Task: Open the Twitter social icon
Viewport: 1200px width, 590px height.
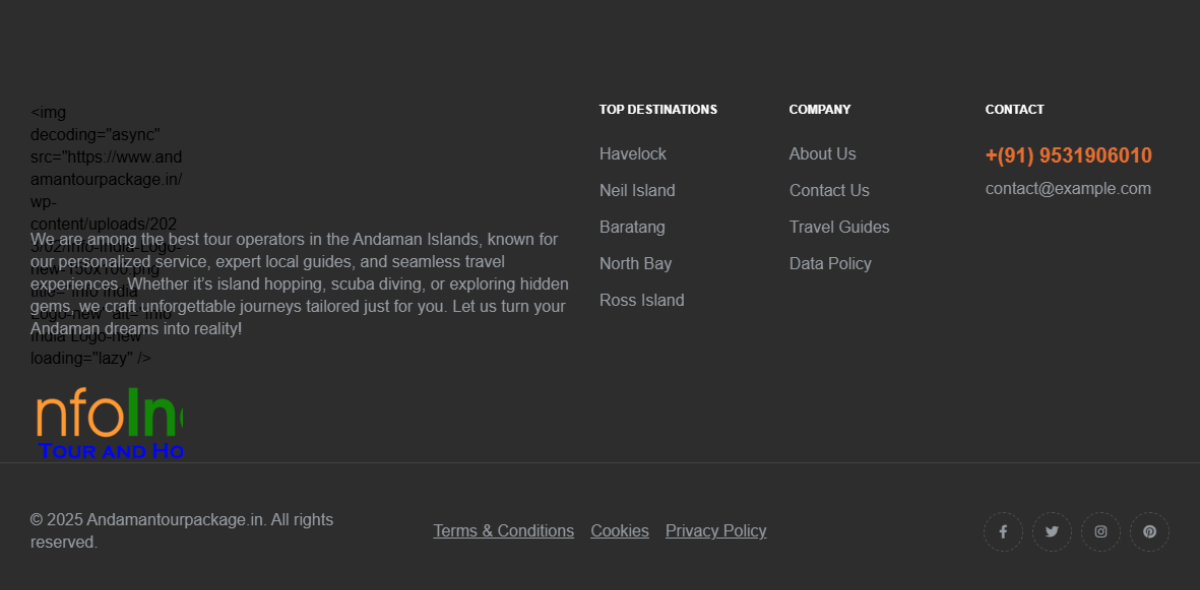Action: point(1052,532)
